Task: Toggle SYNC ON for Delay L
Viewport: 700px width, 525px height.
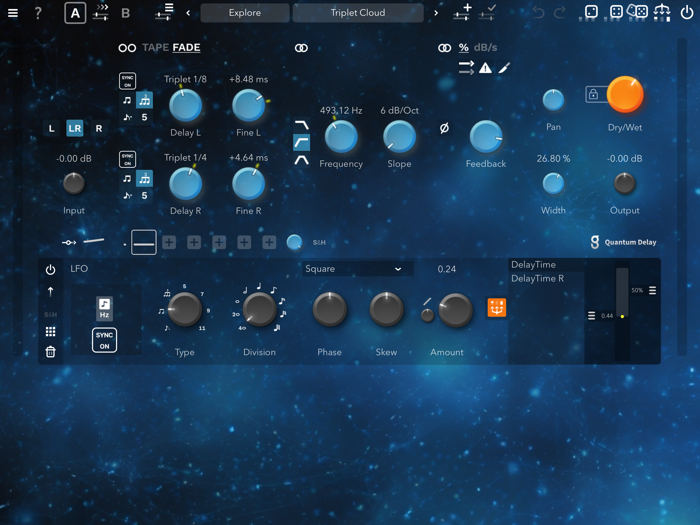Action: [128, 81]
